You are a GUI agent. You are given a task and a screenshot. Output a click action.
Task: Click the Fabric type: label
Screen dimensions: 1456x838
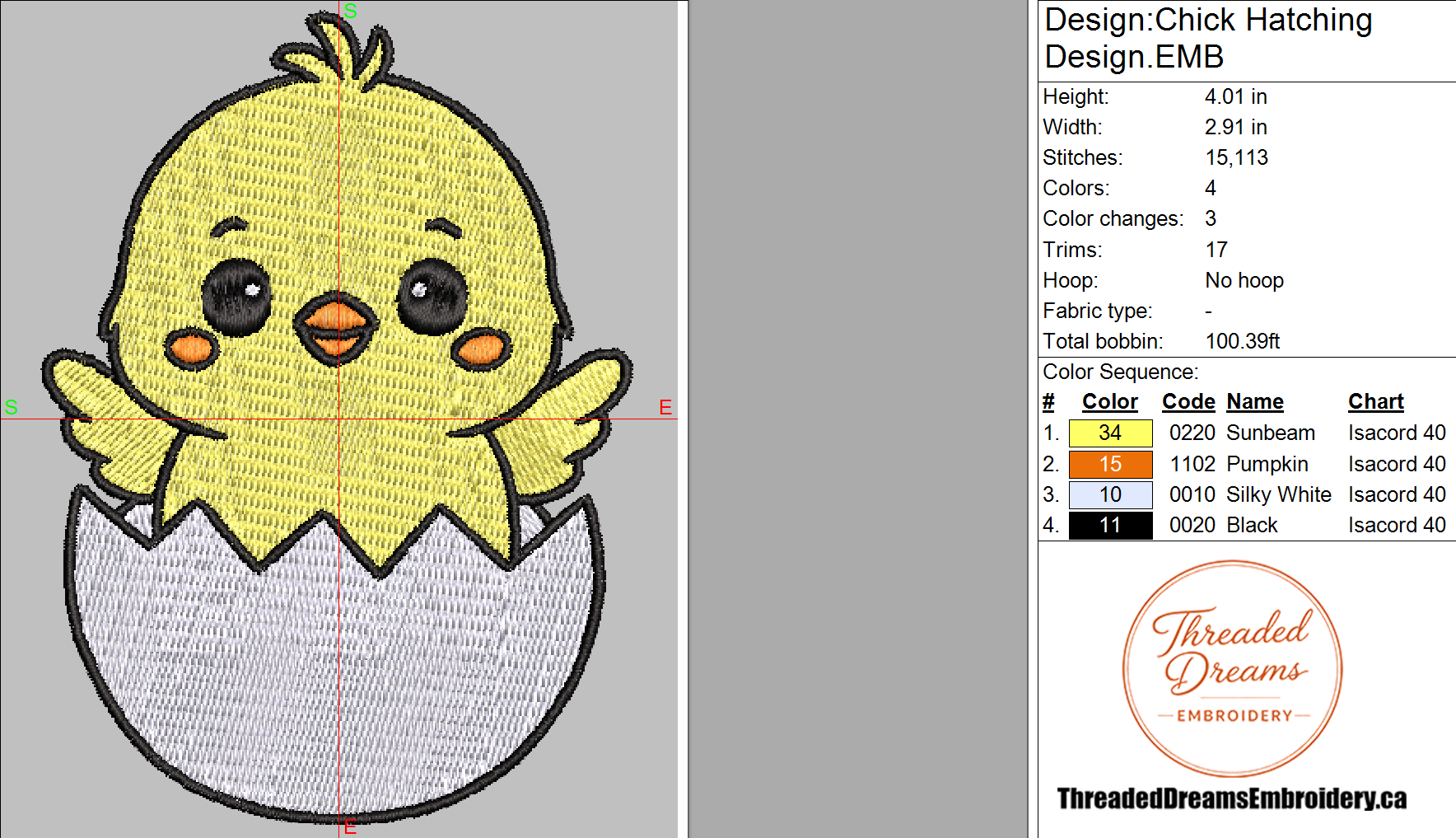[1097, 311]
